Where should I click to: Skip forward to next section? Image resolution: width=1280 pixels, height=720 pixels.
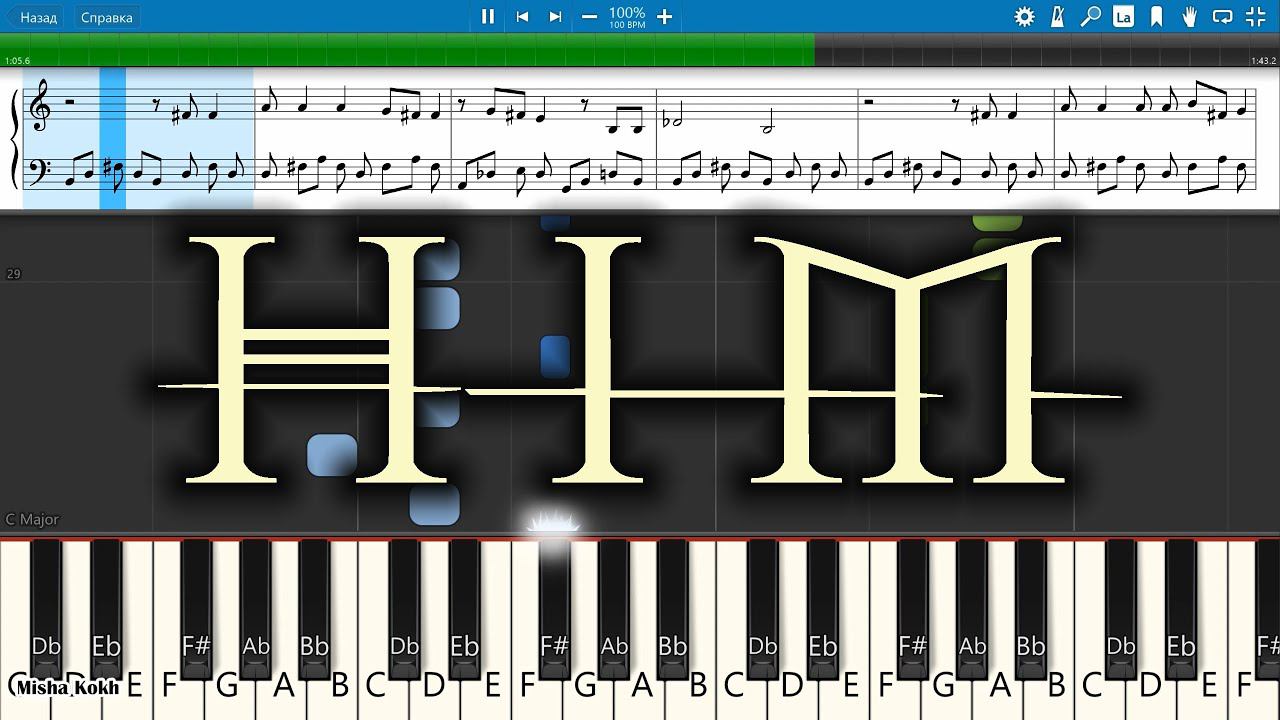point(555,16)
